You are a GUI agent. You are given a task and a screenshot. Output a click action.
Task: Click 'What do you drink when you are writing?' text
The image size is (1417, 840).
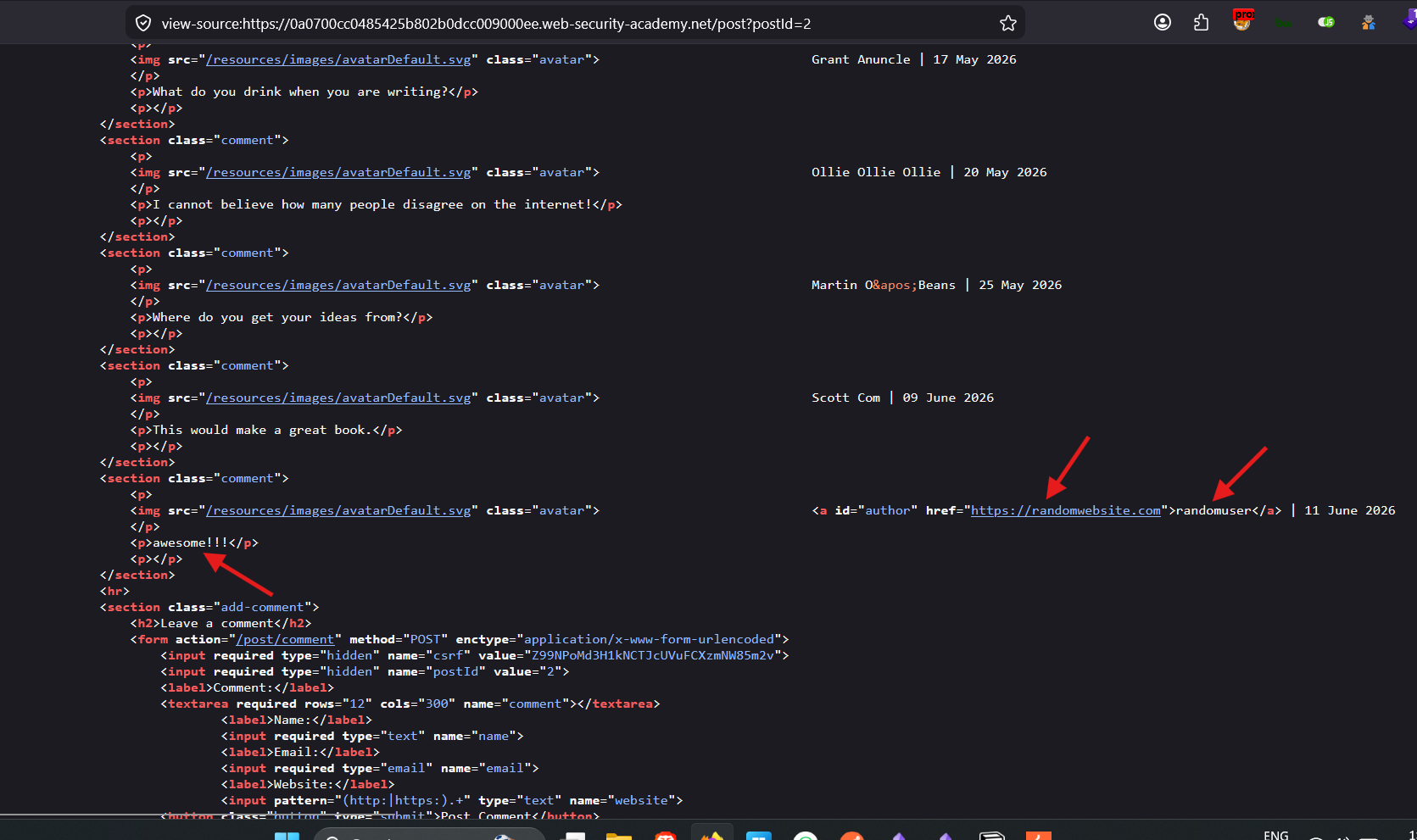point(300,92)
